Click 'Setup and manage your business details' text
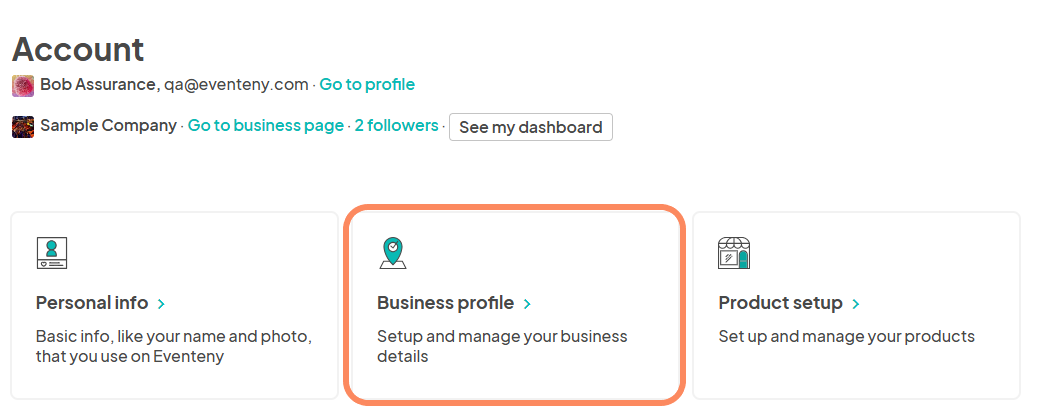Image resolution: width=1037 pixels, height=412 pixels. (502, 346)
